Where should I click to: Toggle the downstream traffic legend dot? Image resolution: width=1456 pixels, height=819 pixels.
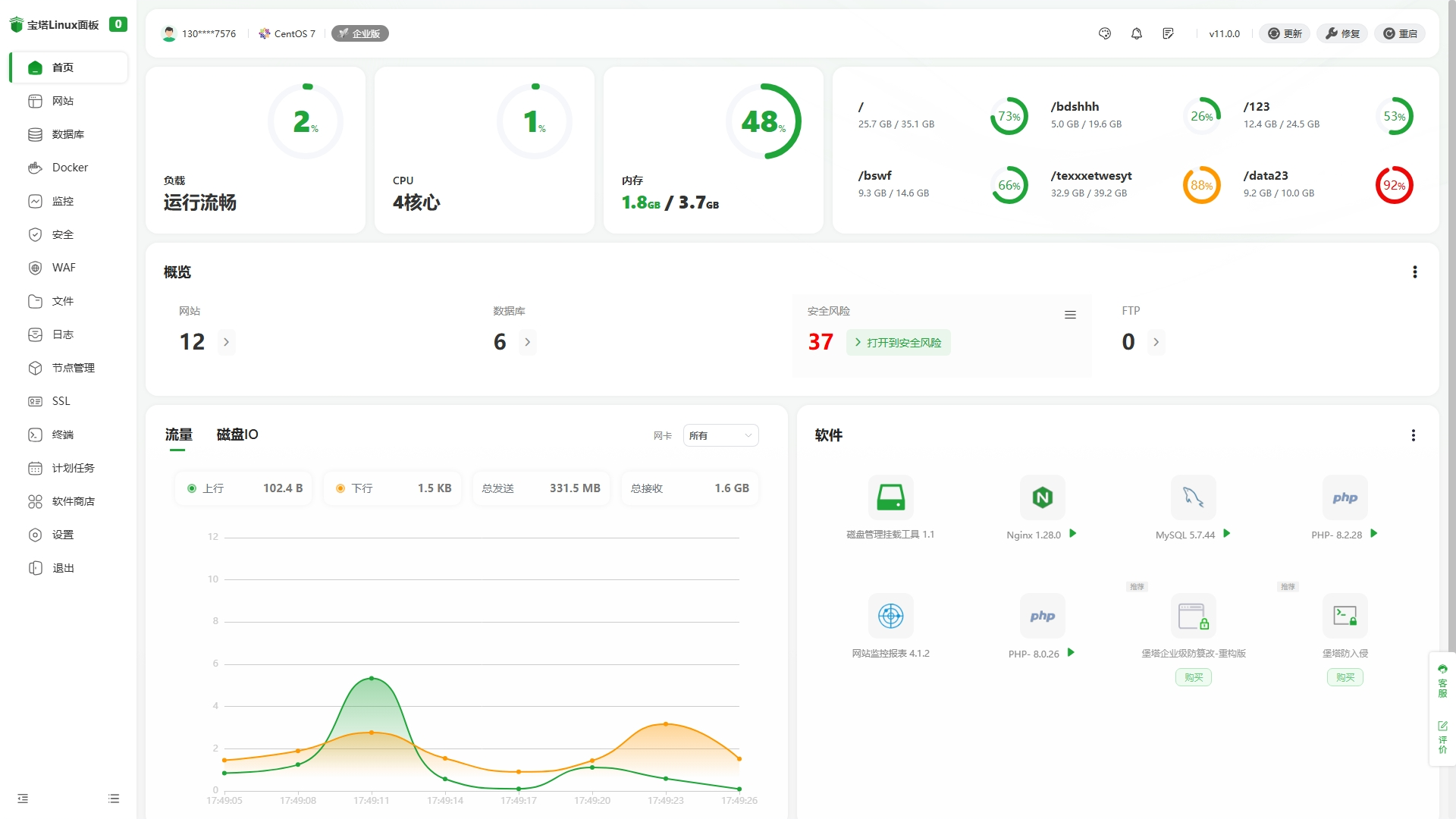pos(340,488)
